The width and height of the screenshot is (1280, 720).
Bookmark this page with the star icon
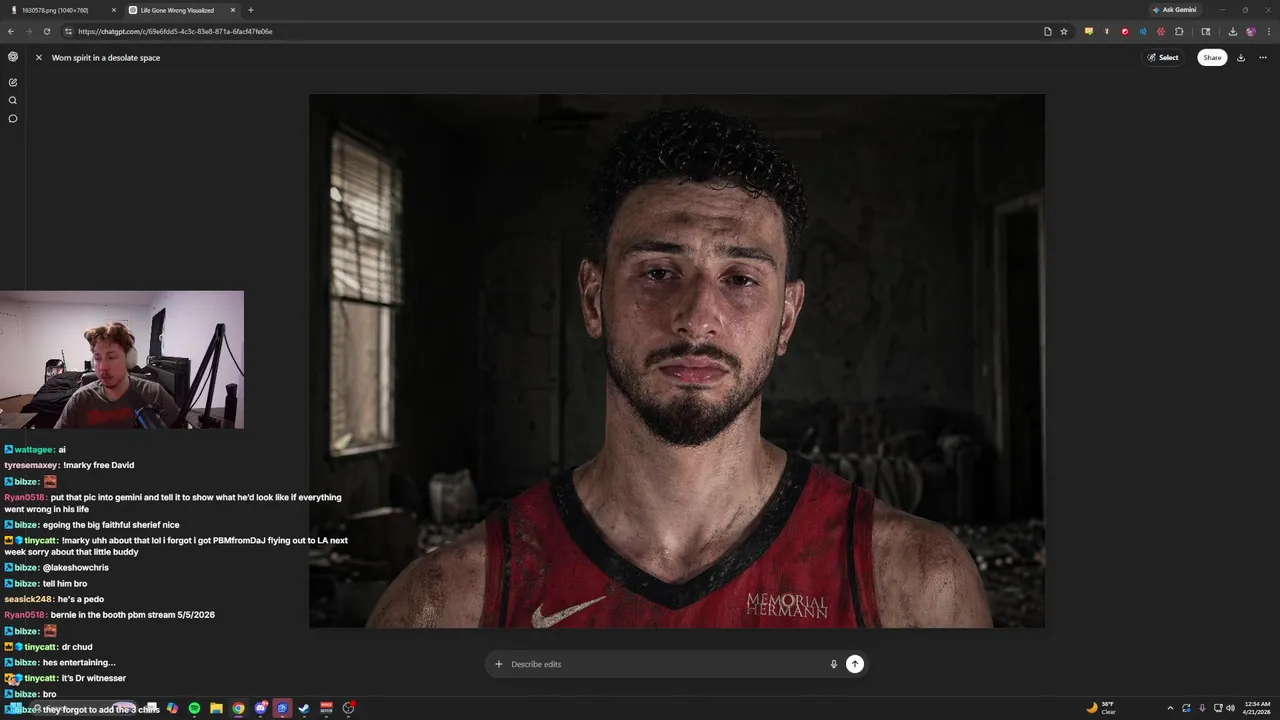click(x=1064, y=31)
